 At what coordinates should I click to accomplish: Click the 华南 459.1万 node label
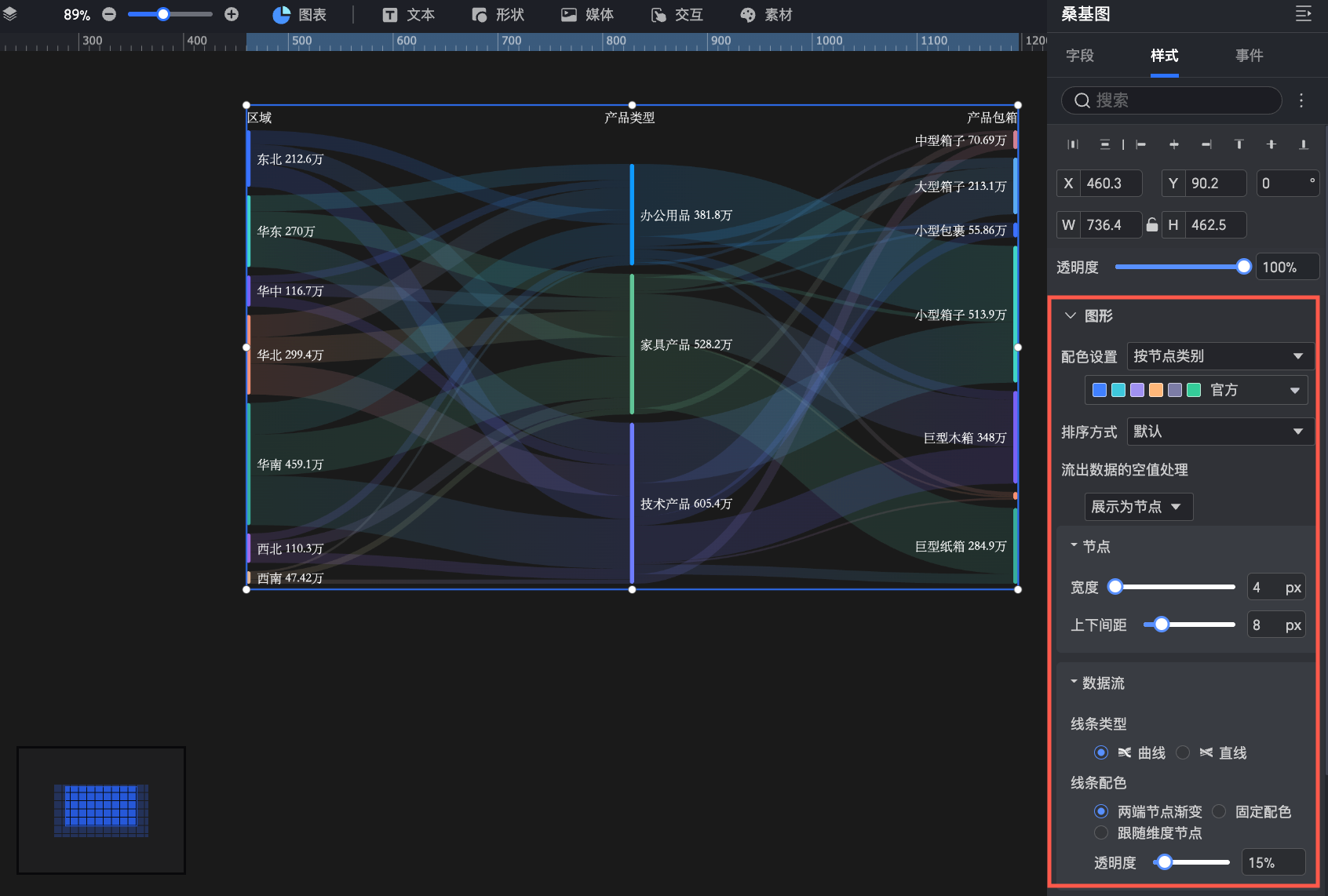[290, 464]
